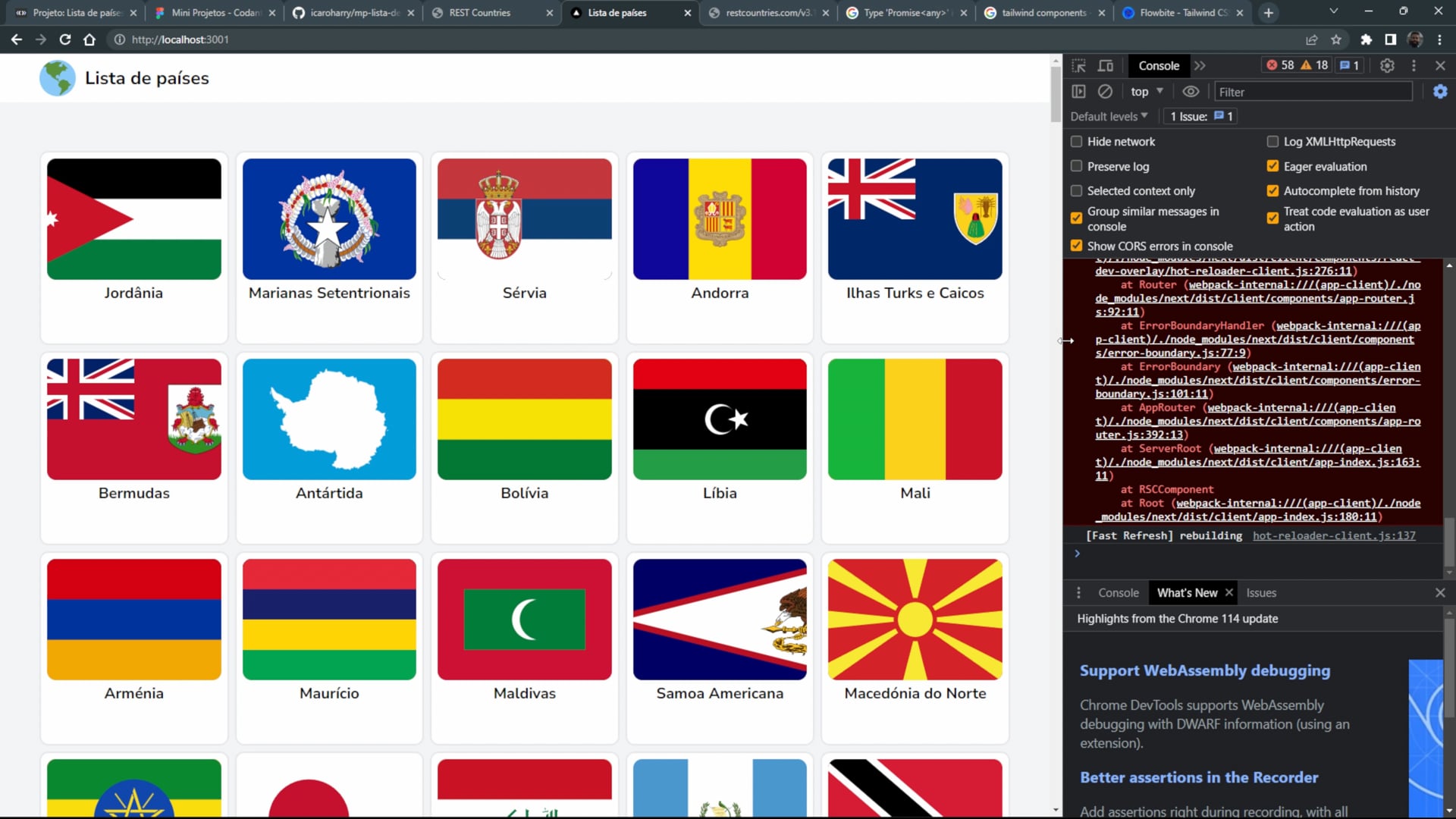Bookmark this page with the star icon
The image size is (1456, 819).
pos(1336,39)
